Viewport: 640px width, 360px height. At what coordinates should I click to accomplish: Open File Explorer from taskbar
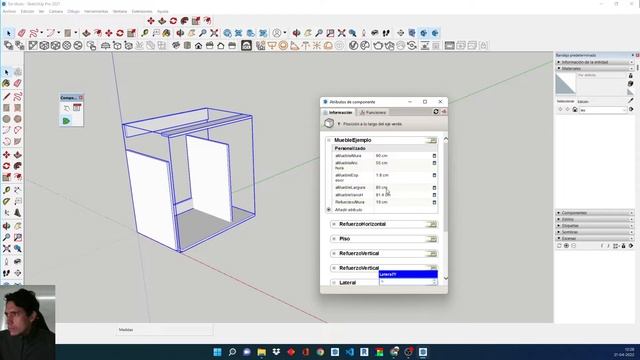[x=262, y=352]
